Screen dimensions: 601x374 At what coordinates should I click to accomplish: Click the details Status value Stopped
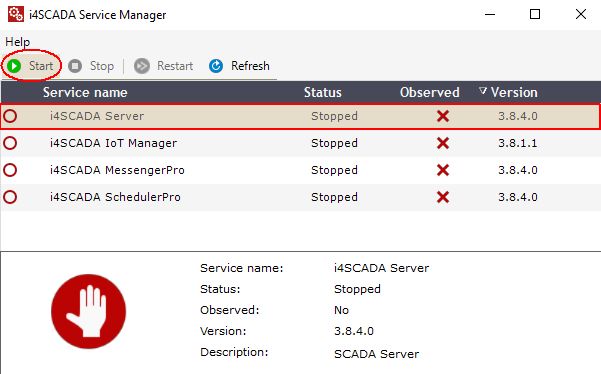(357, 289)
